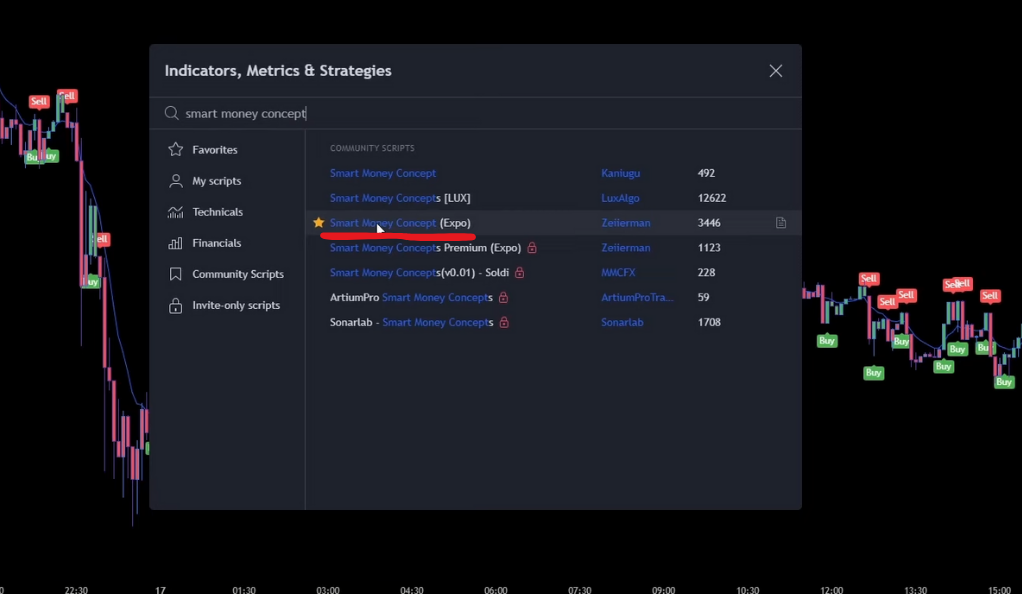Click lock icon on ArtiumPro row
Screen dimensions: 1022x594
503,297
